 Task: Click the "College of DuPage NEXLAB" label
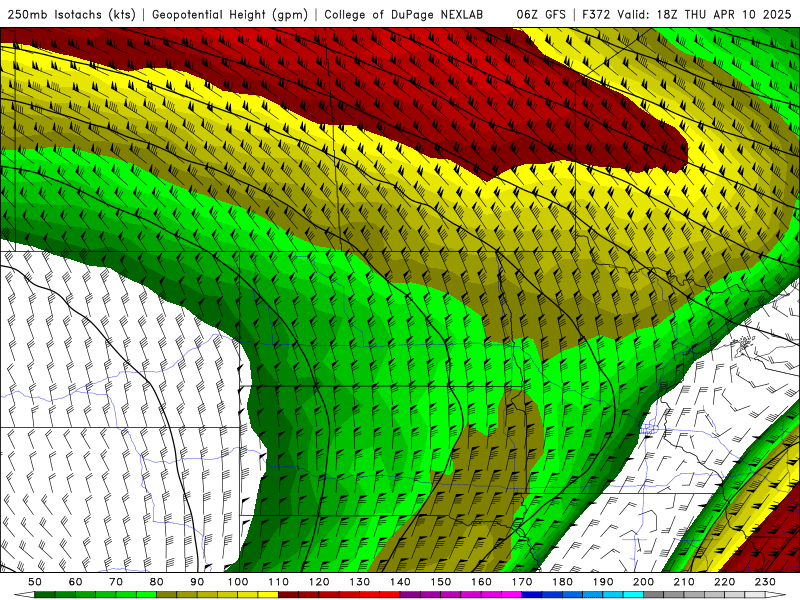(404, 14)
